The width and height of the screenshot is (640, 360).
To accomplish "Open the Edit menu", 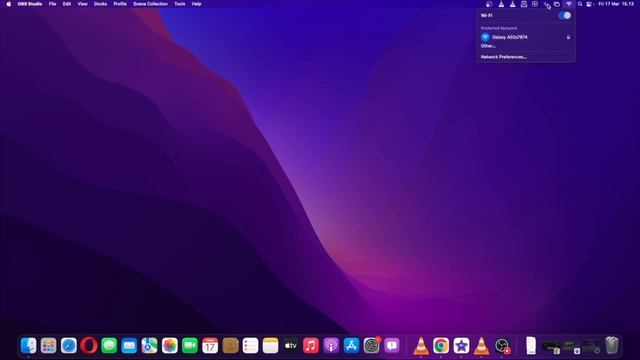I will [x=67, y=4].
